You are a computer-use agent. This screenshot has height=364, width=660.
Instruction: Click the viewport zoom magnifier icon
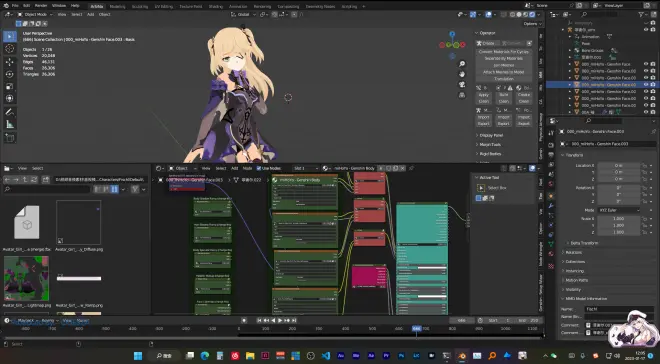point(462,64)
